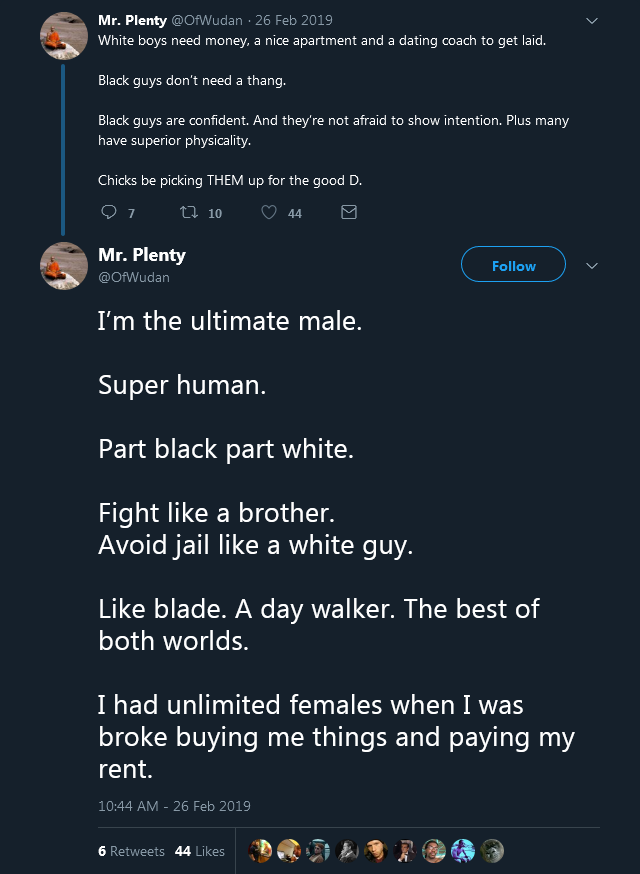
Task: Open the chevron menu on the first tweet
Action: click(591, 20)
